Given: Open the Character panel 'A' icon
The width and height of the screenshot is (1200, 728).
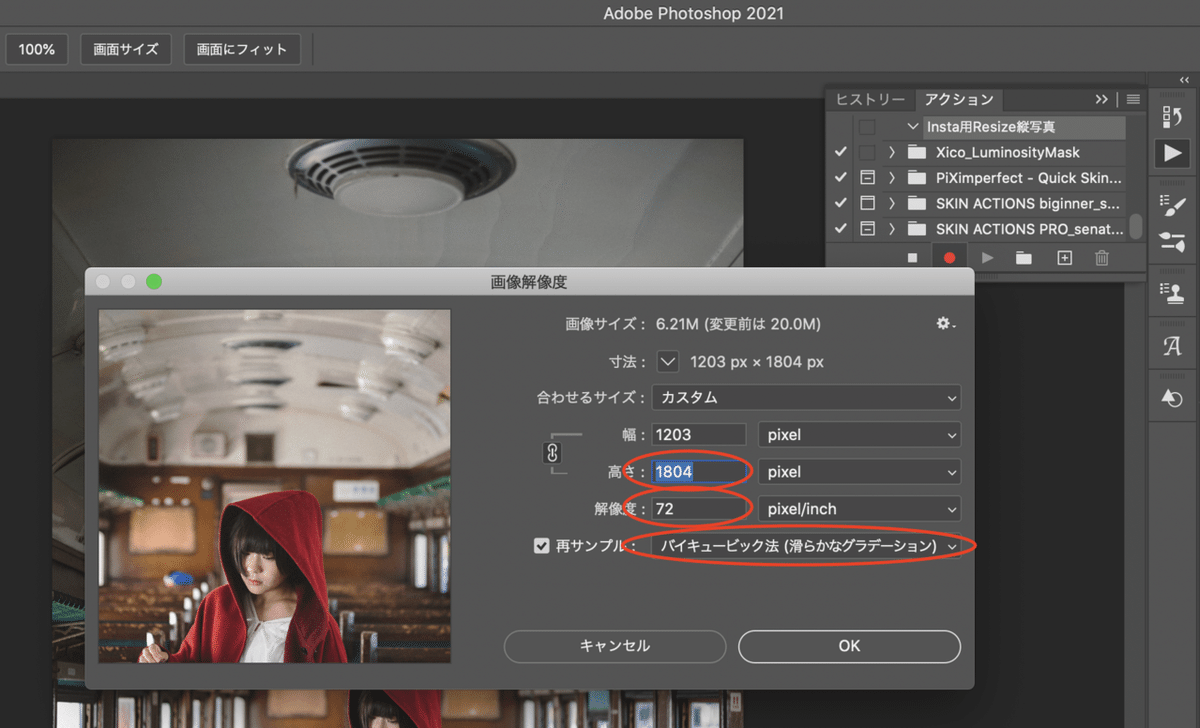Looking at the screenshot, I should tap(1171, 346).
